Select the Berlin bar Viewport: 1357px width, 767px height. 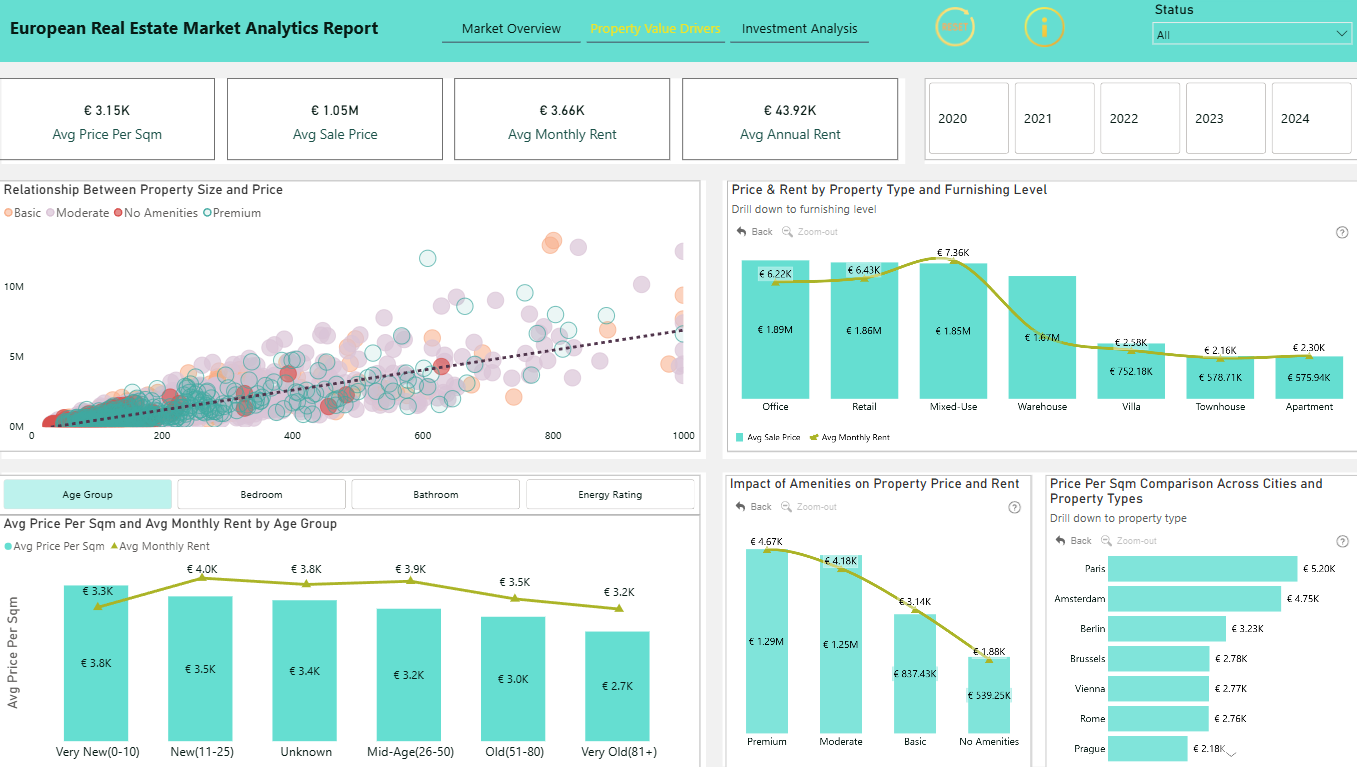tap(1167, 629)
